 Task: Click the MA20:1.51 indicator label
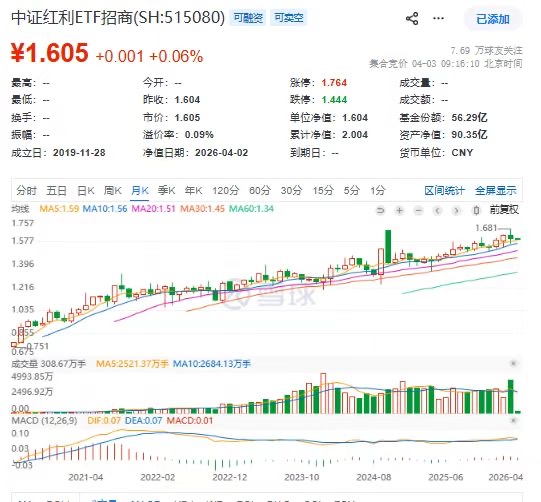[x=154, y=209]
